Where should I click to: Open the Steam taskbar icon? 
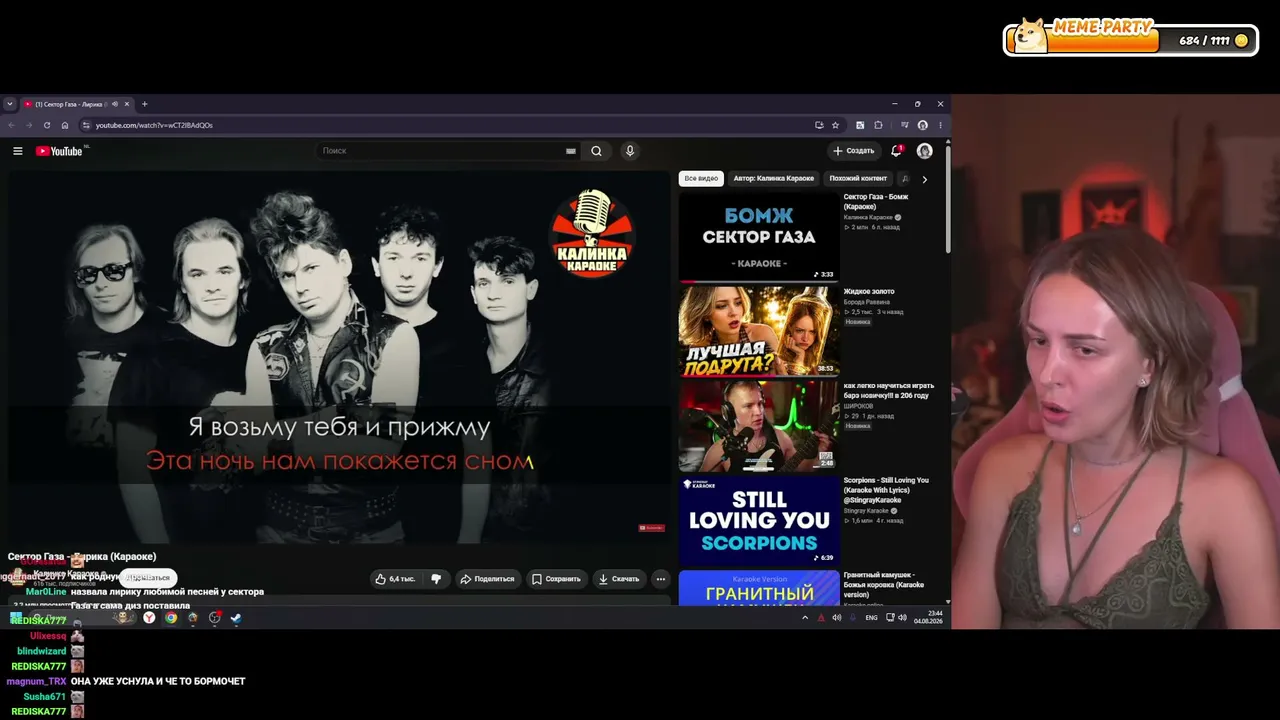[x=236, y=618]
